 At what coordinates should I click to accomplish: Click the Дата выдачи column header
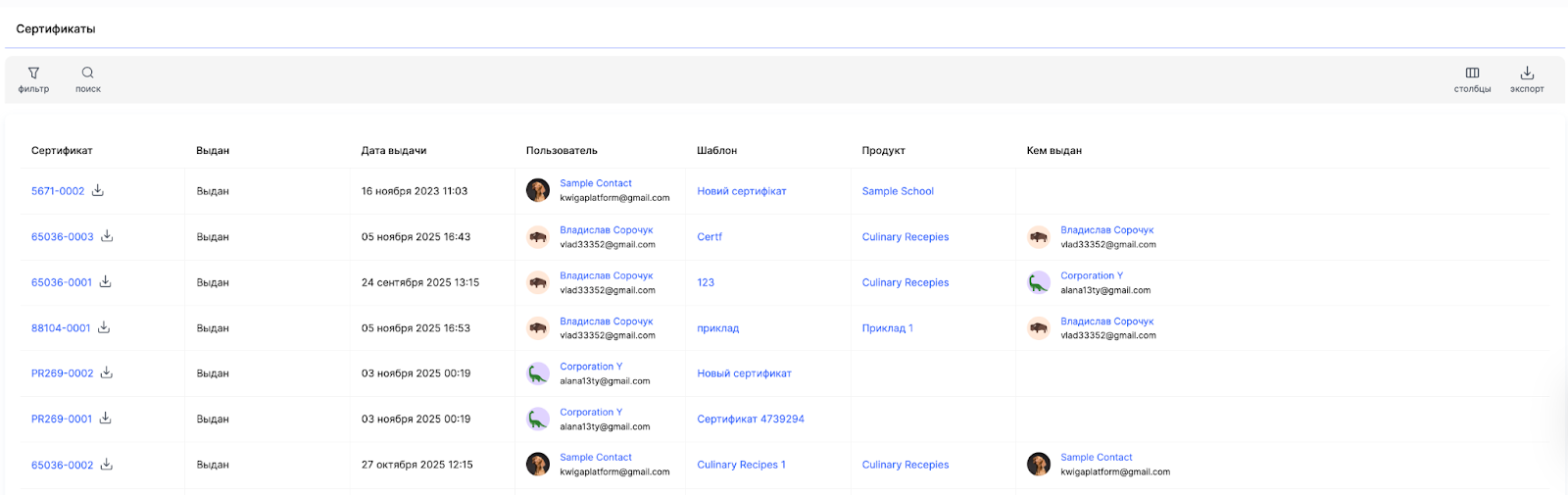(x=394, y=151)
